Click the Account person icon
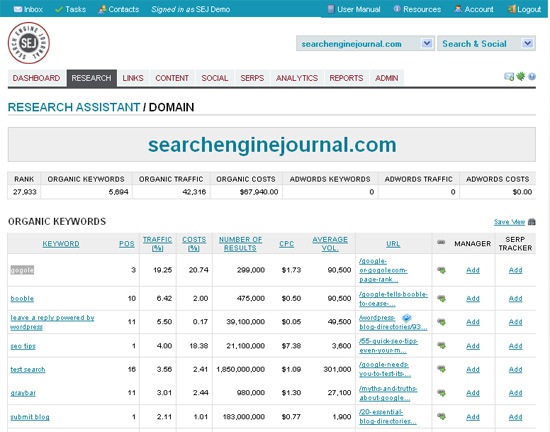Viewport: 550px width, 432px height. (458, 9)
